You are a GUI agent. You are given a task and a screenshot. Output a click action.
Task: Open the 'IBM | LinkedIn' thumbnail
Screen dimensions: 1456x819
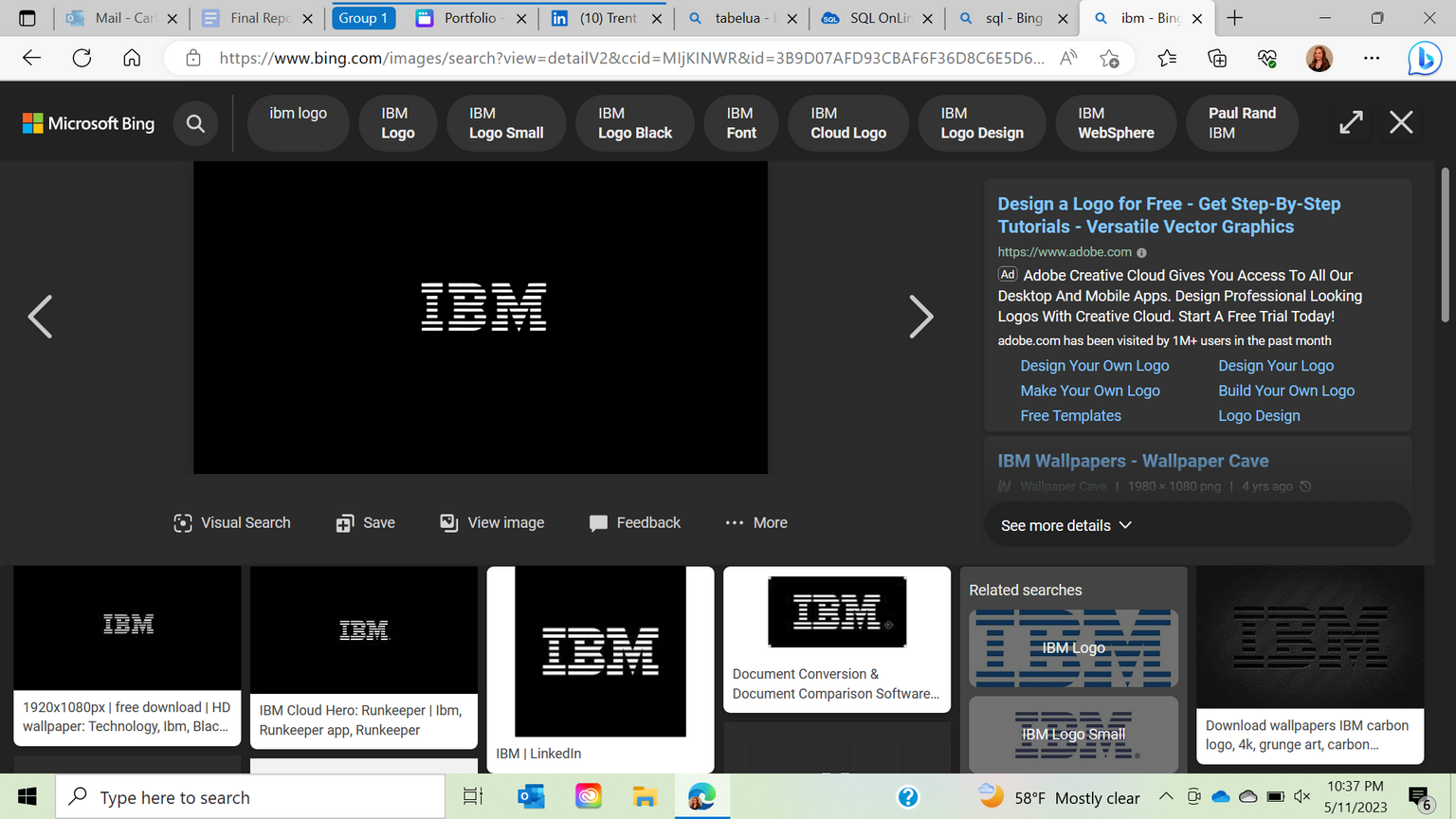[x=600, y=669]
